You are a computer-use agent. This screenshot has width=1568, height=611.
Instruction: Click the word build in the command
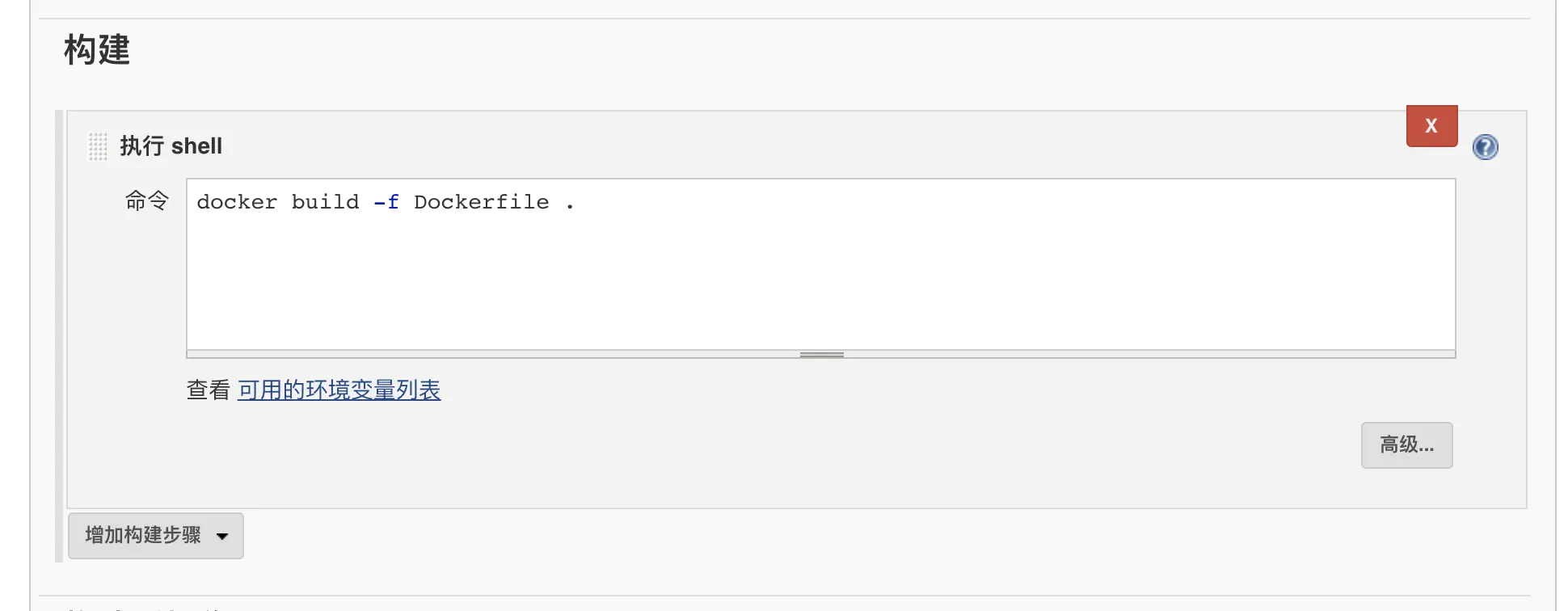pos(325,202)
